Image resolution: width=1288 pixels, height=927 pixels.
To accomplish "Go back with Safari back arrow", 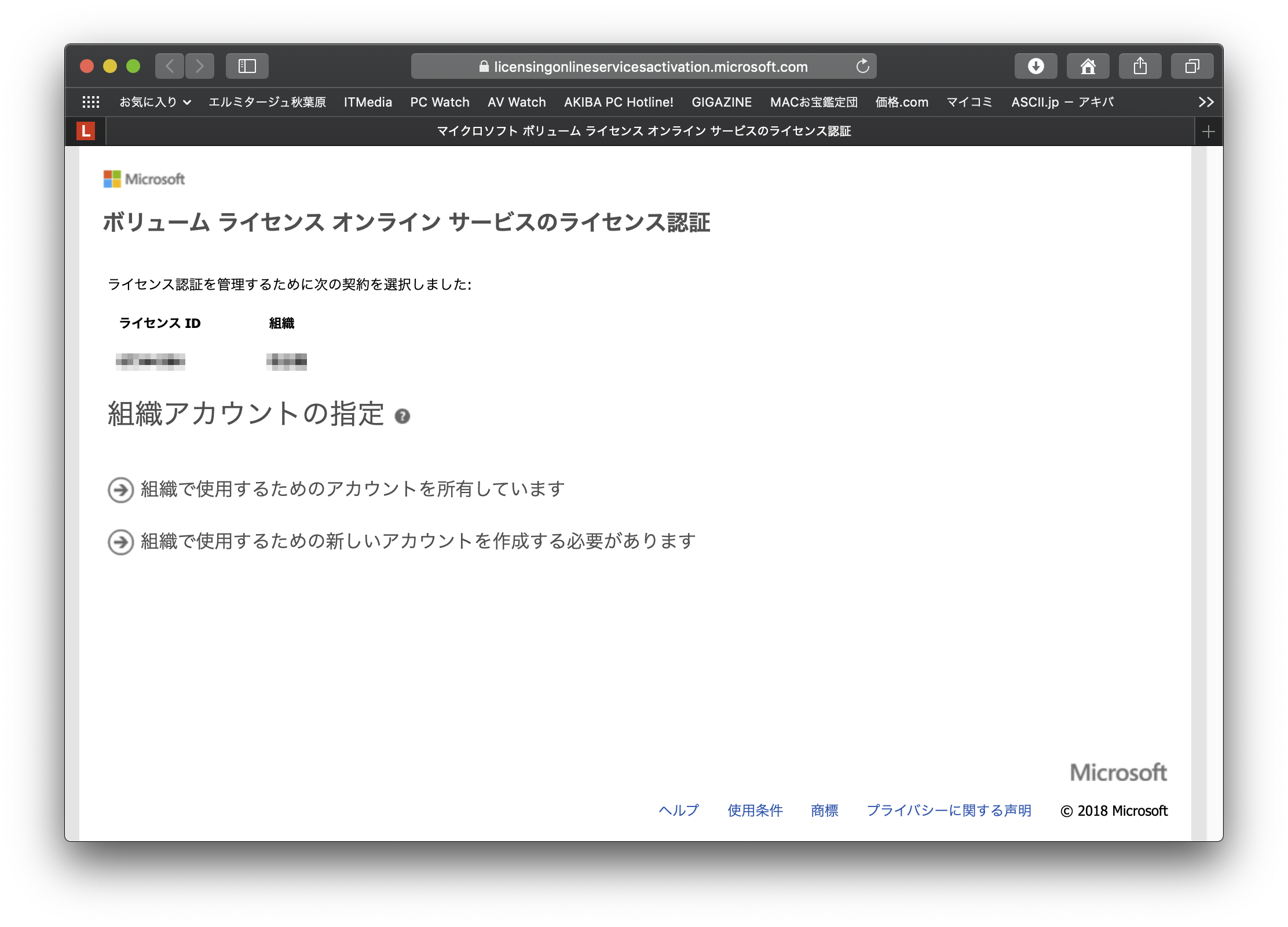I will (x=170, y=66).
